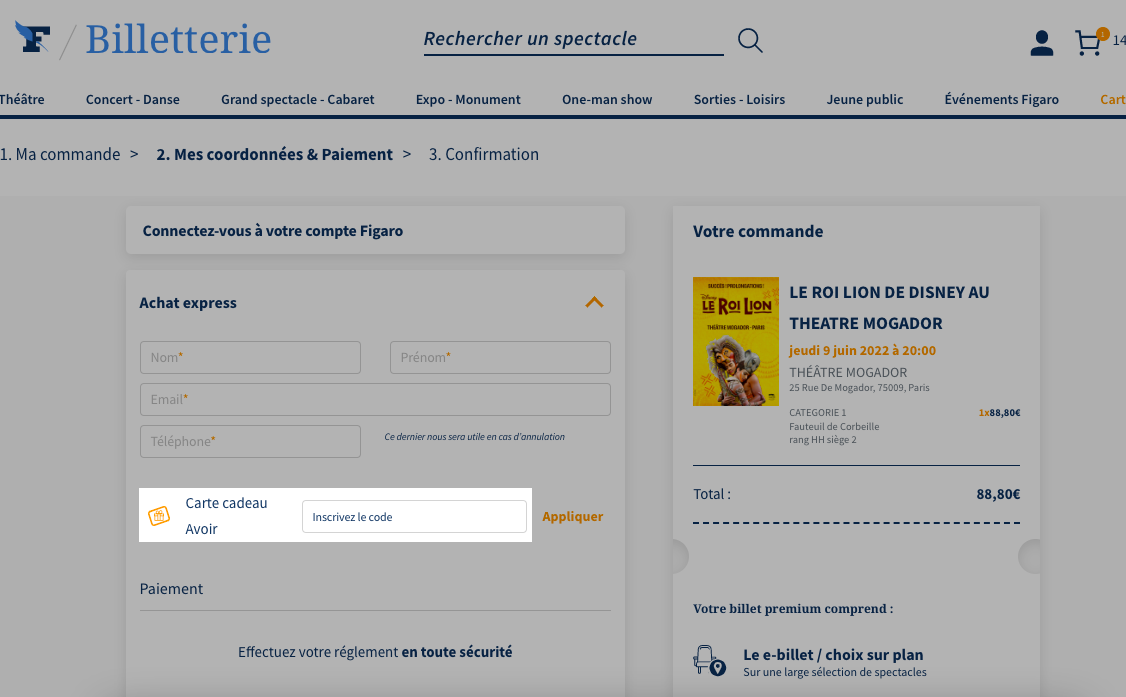
Task: Focus the Nom input field
Action: [251, 357]
